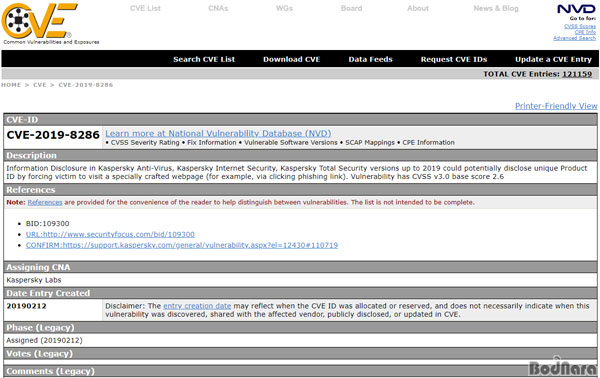Click Update a CVE Entry

point(553,59)
